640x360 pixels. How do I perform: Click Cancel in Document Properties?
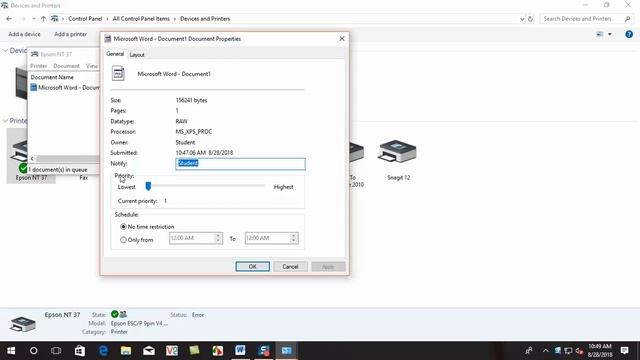[x=290, y=267]
